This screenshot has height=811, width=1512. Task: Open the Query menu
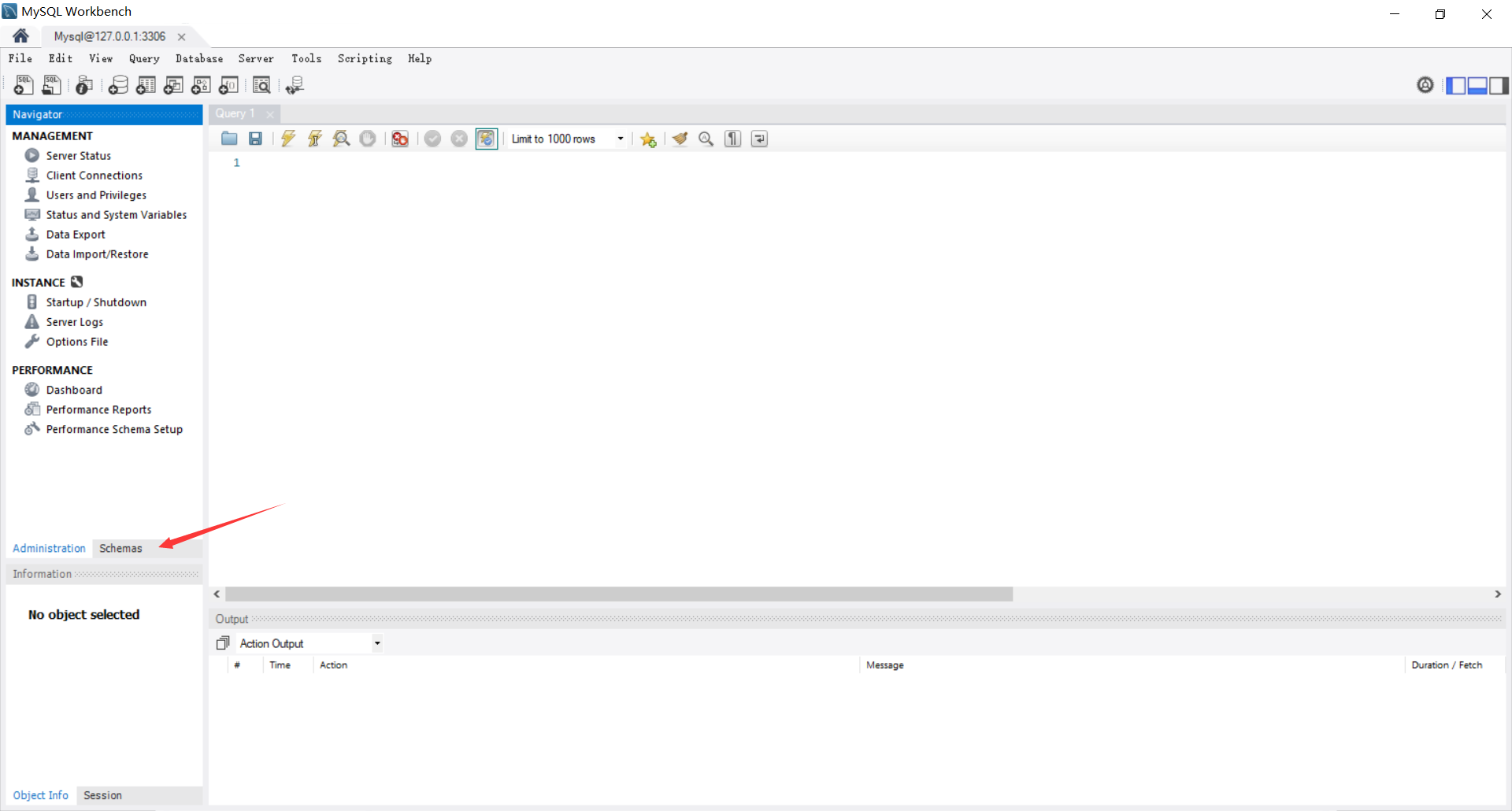click(144, 58)
